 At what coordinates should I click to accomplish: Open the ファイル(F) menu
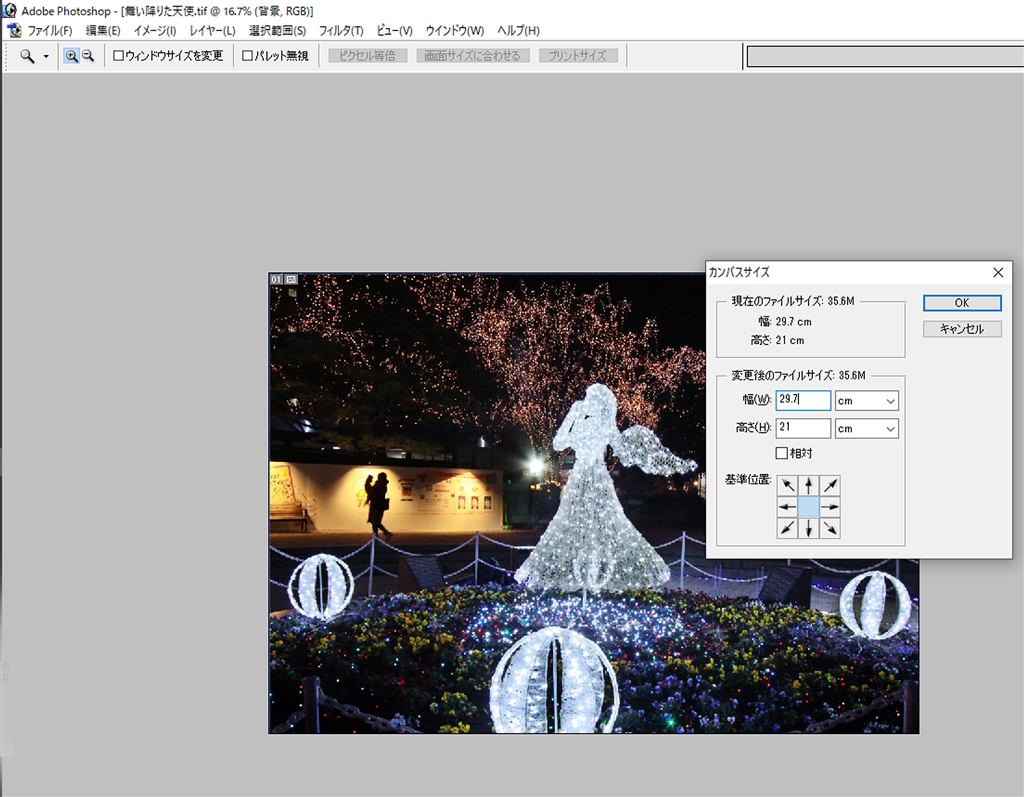(x=50, y=31)
